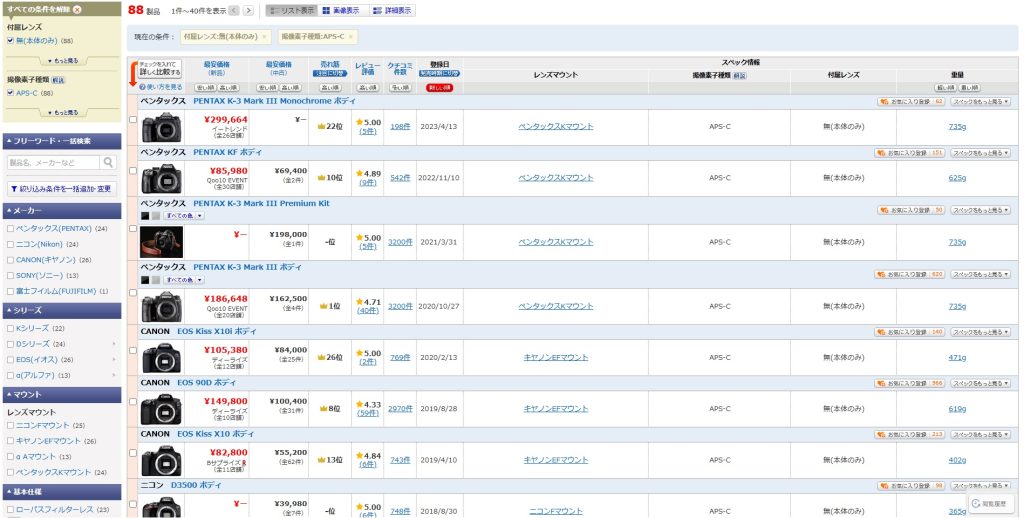Sort weight by 軽い順
This screenshot has width=1024, height=518.
pos(946,87)
